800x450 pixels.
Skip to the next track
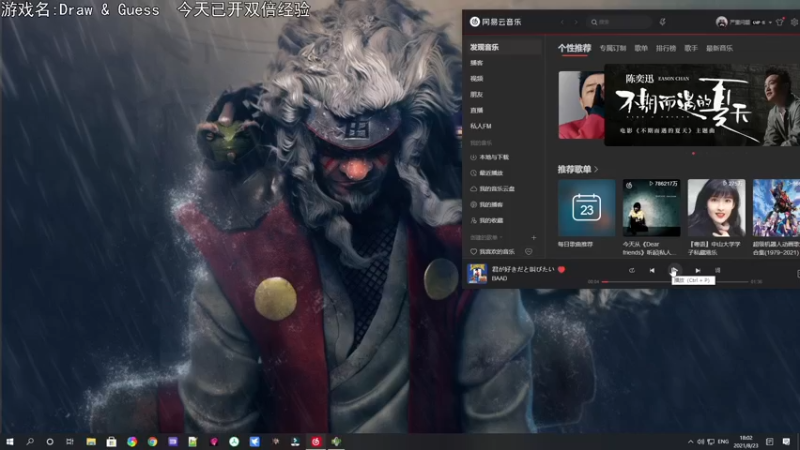[x=697, y=270]
